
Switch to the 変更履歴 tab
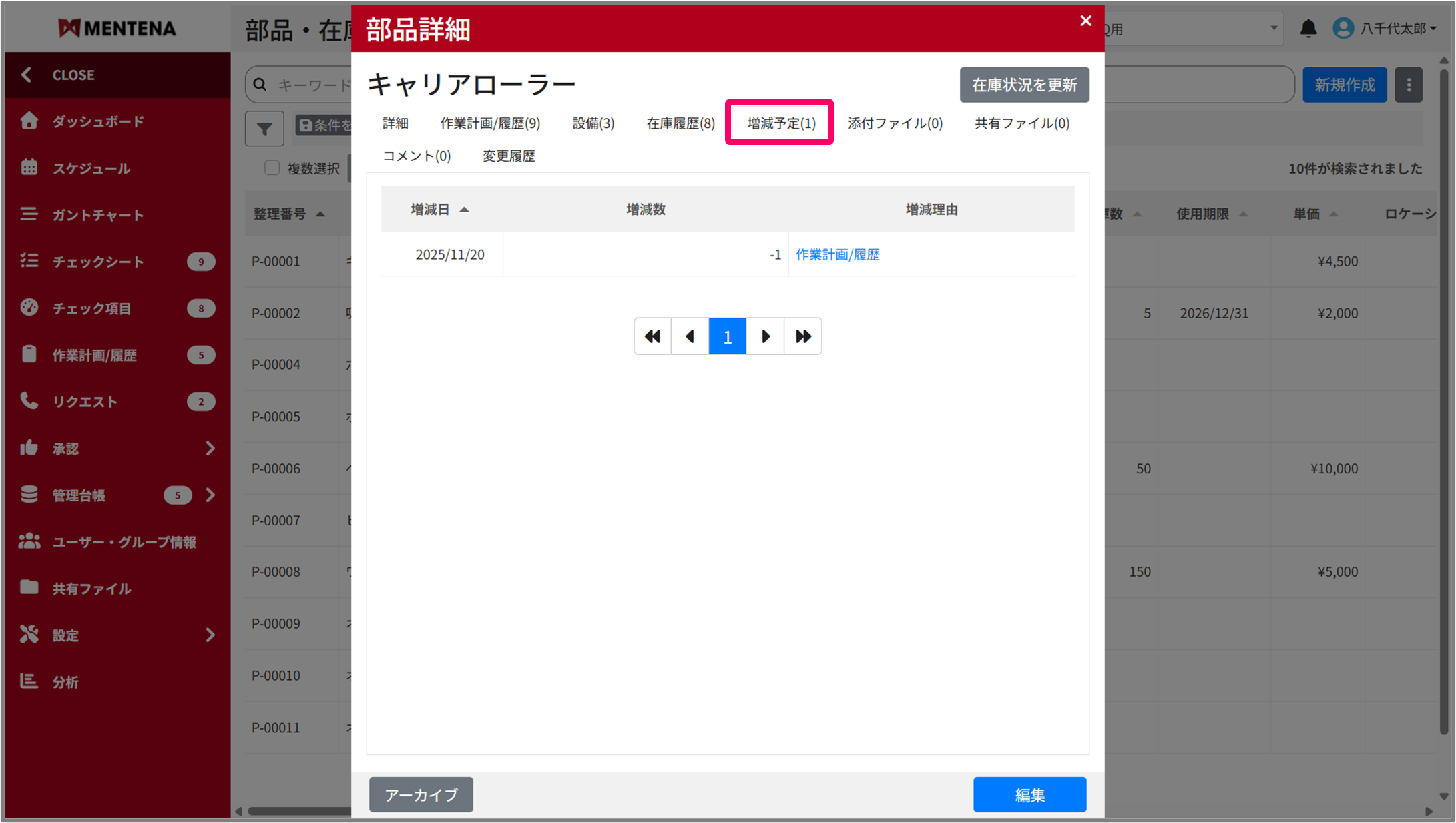pos(509,156)
